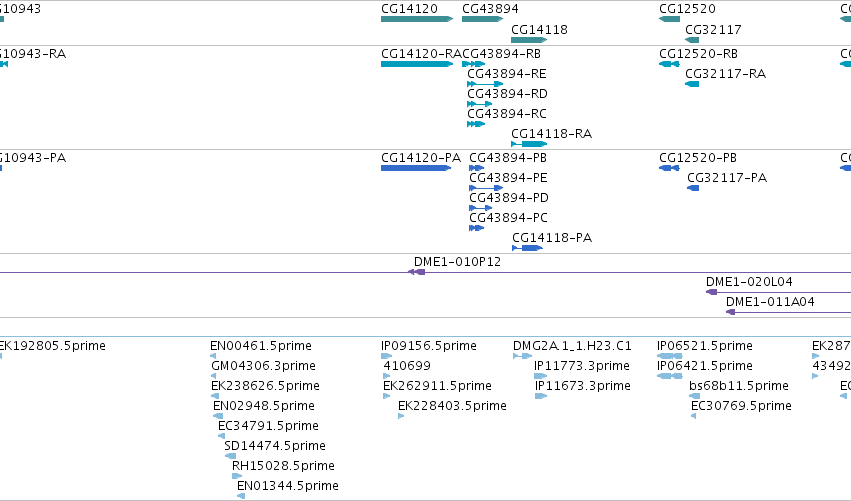851x501 pixels.
Task: Select transcript CG12520-RB
Action: tap(669, 64)
